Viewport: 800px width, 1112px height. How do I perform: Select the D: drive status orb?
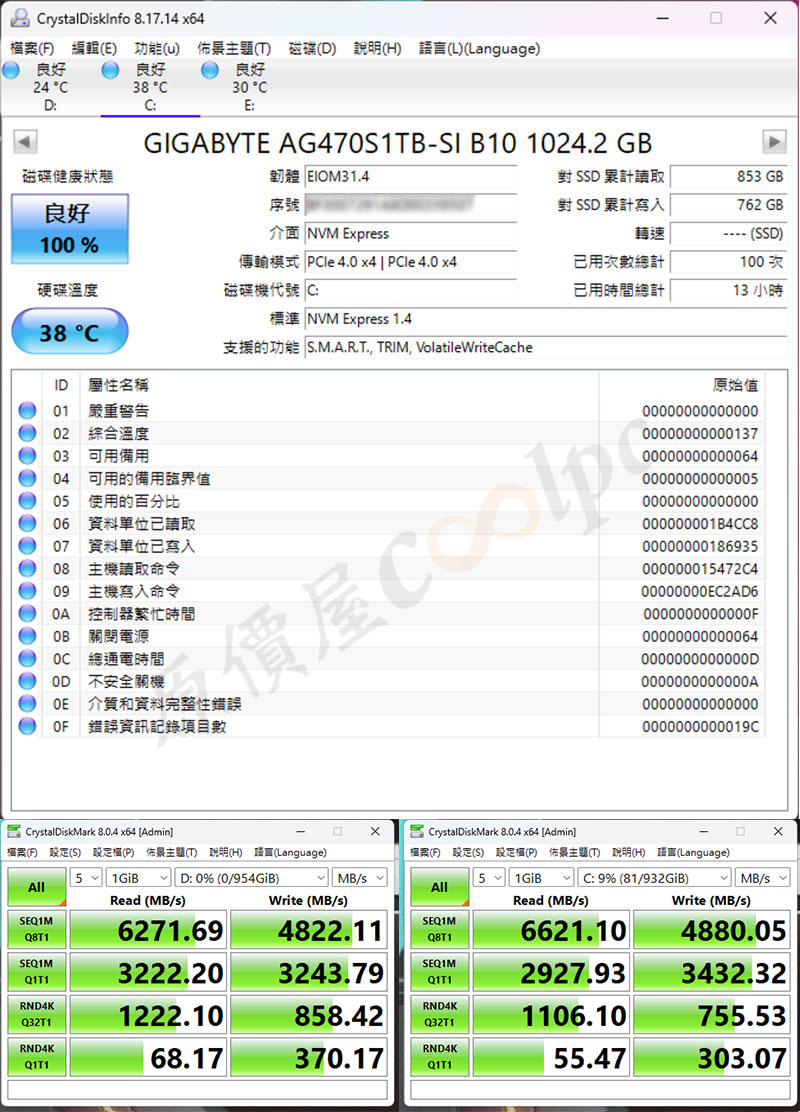tap(12, 70)
